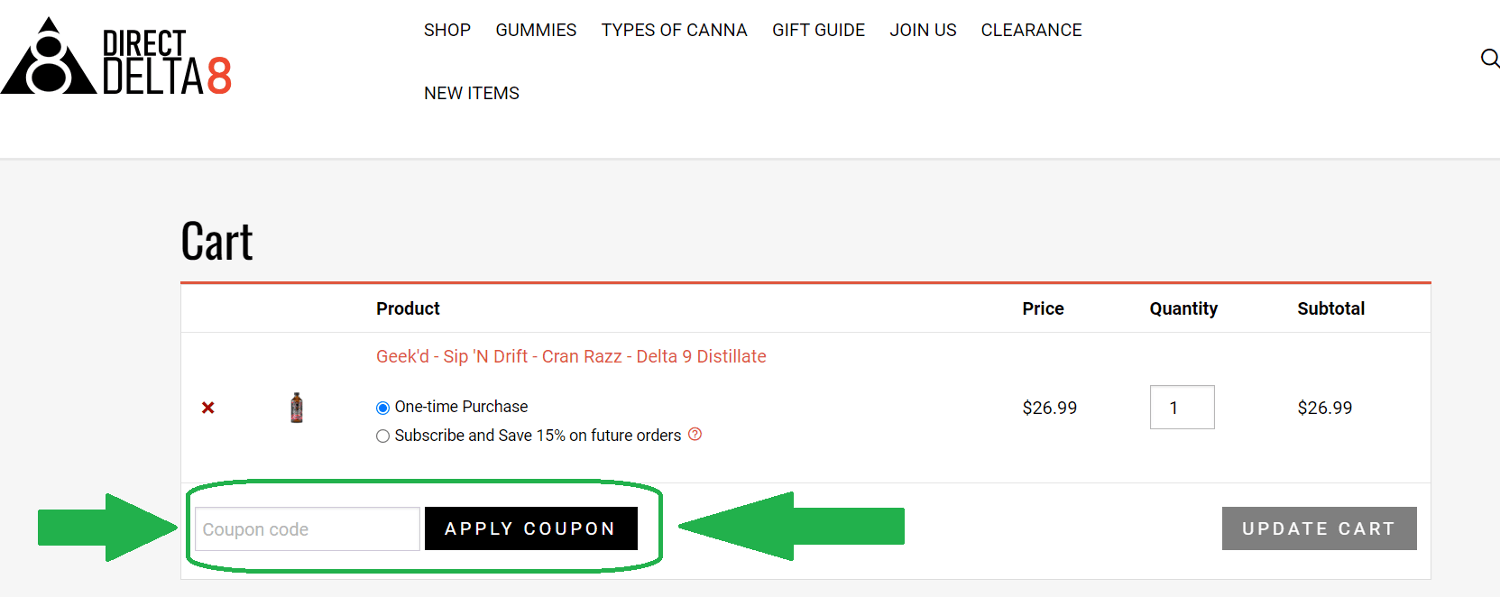Expand TYPES OF CANNA menu
1500x597 pixels.
point(674,30)
